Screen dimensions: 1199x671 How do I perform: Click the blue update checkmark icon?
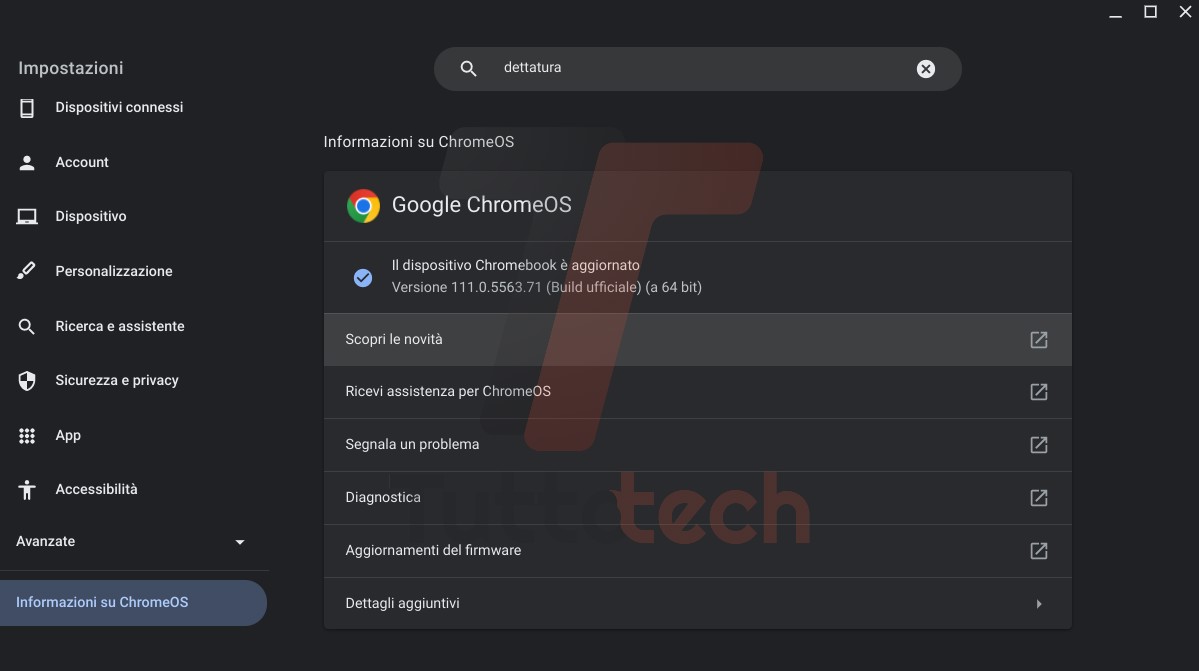pos(363,278)
